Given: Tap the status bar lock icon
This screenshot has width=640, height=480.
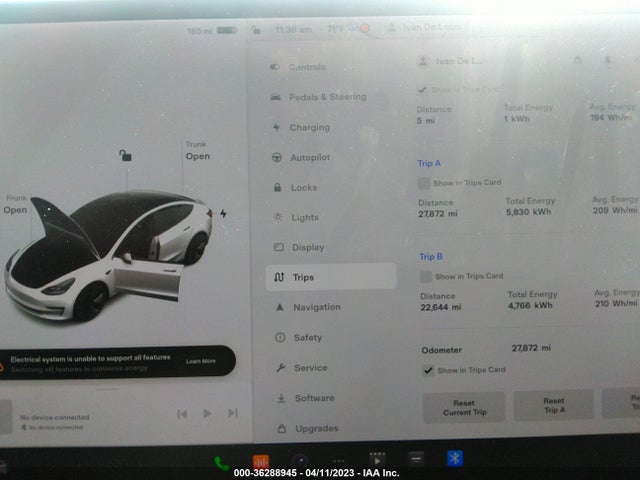Looking at the screenshot, I should pos(256,30).
